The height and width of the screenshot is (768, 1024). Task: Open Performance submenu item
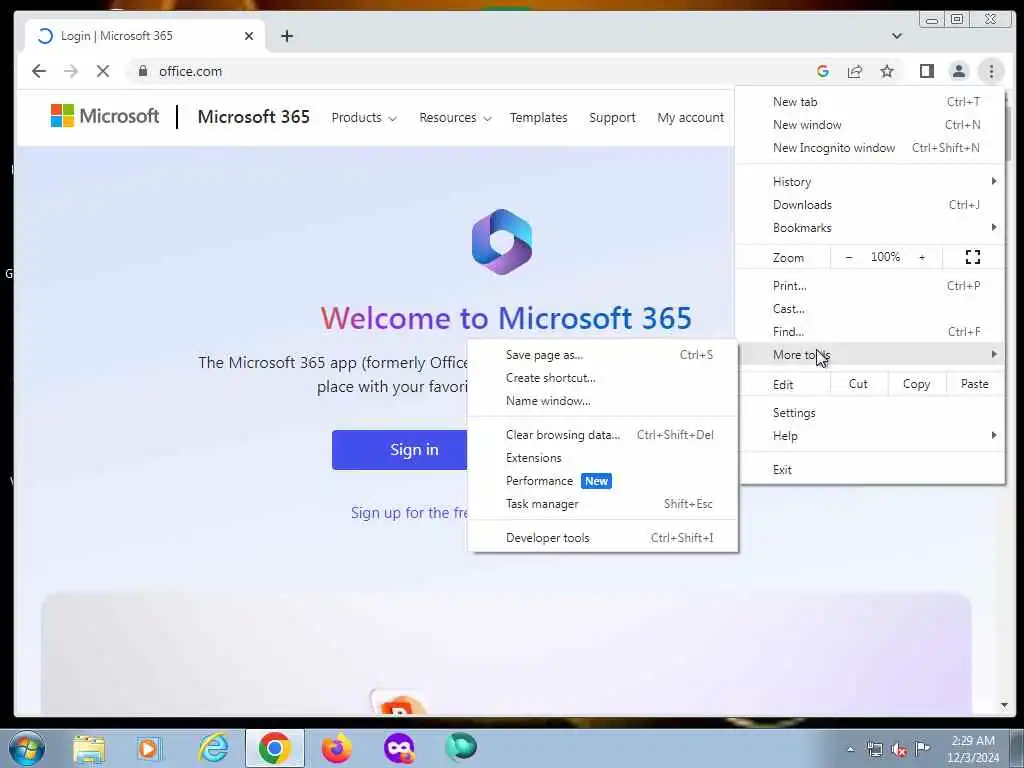[x=603, y=481]
